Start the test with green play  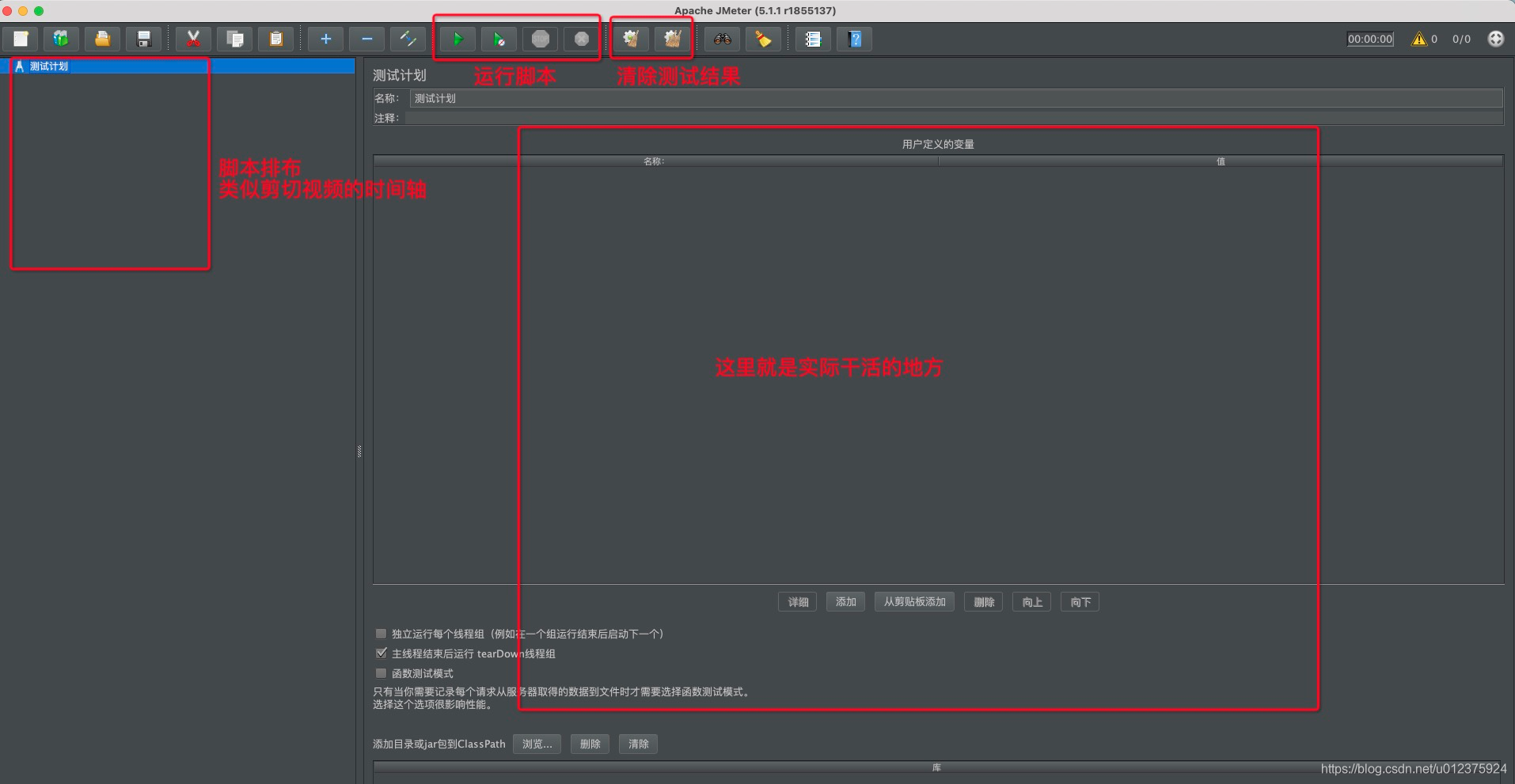(458, 39)
